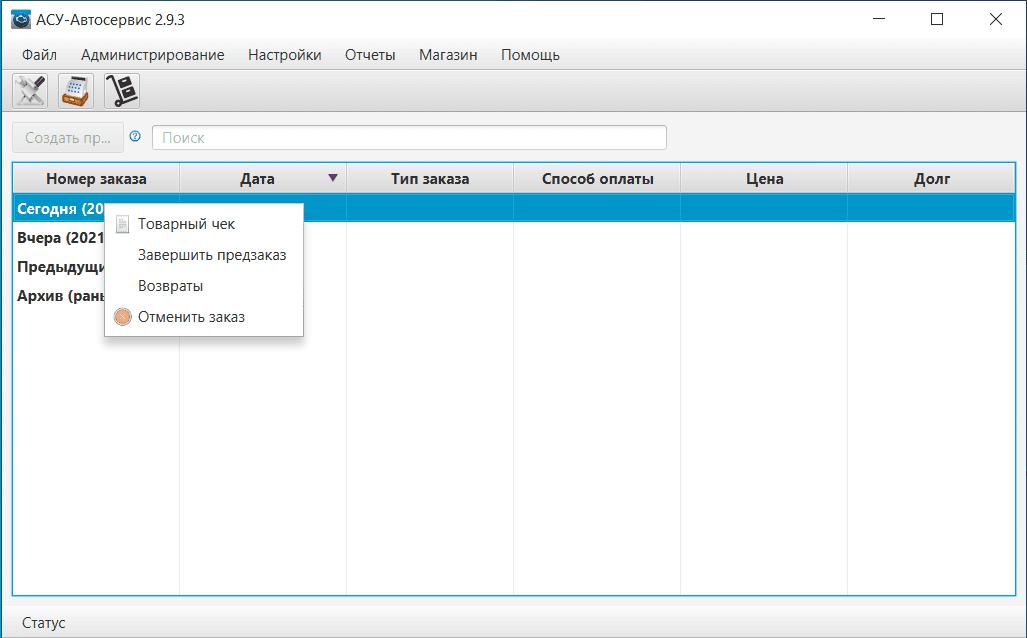
Task: Choose Возвраты in context menu
Action: (204, 286)
